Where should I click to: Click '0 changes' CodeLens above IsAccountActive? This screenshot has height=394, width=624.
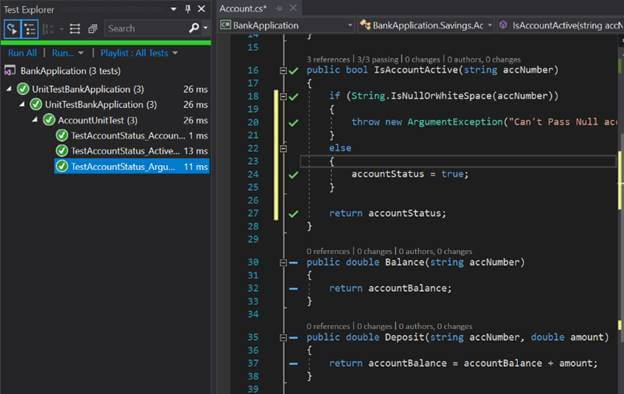[x=423, y=59]
